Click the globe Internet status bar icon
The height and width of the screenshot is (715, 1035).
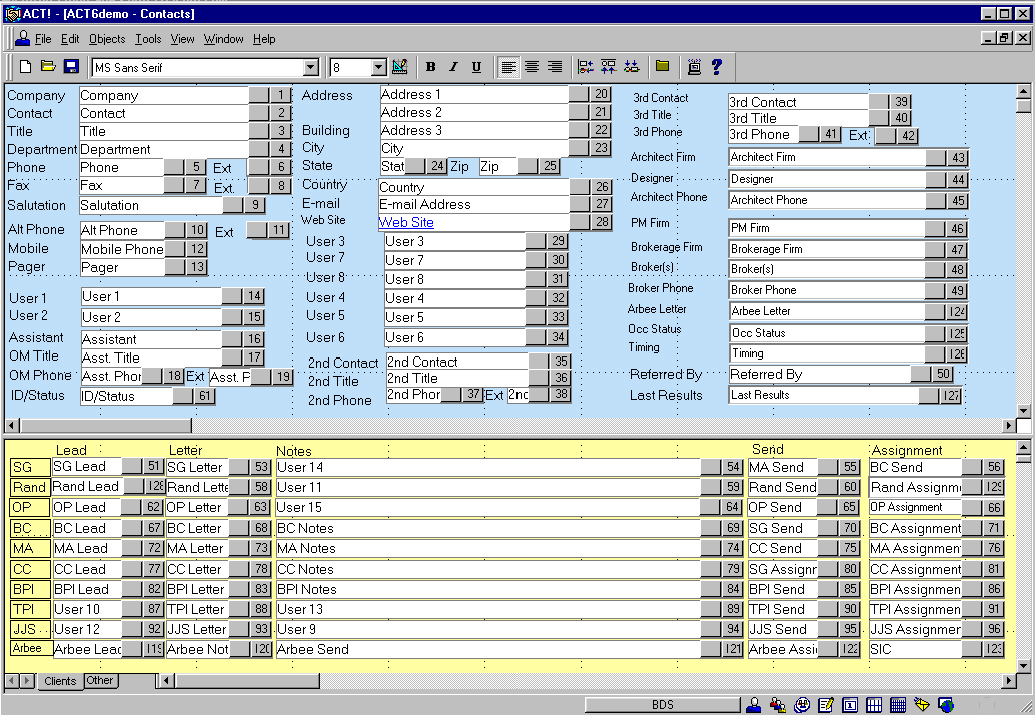[x=946, y=705]
